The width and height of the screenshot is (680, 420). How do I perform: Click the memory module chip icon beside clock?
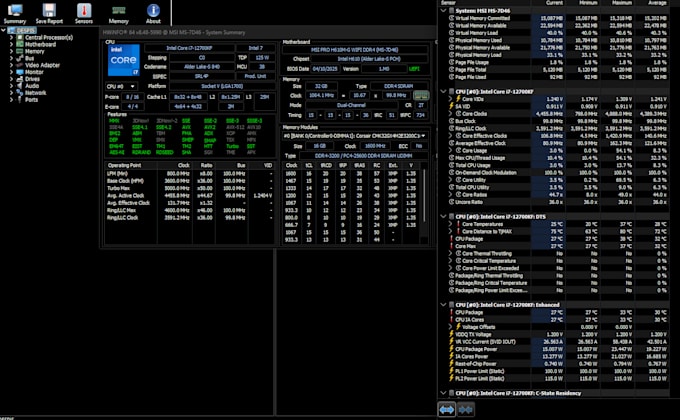[x=421, y=95]
